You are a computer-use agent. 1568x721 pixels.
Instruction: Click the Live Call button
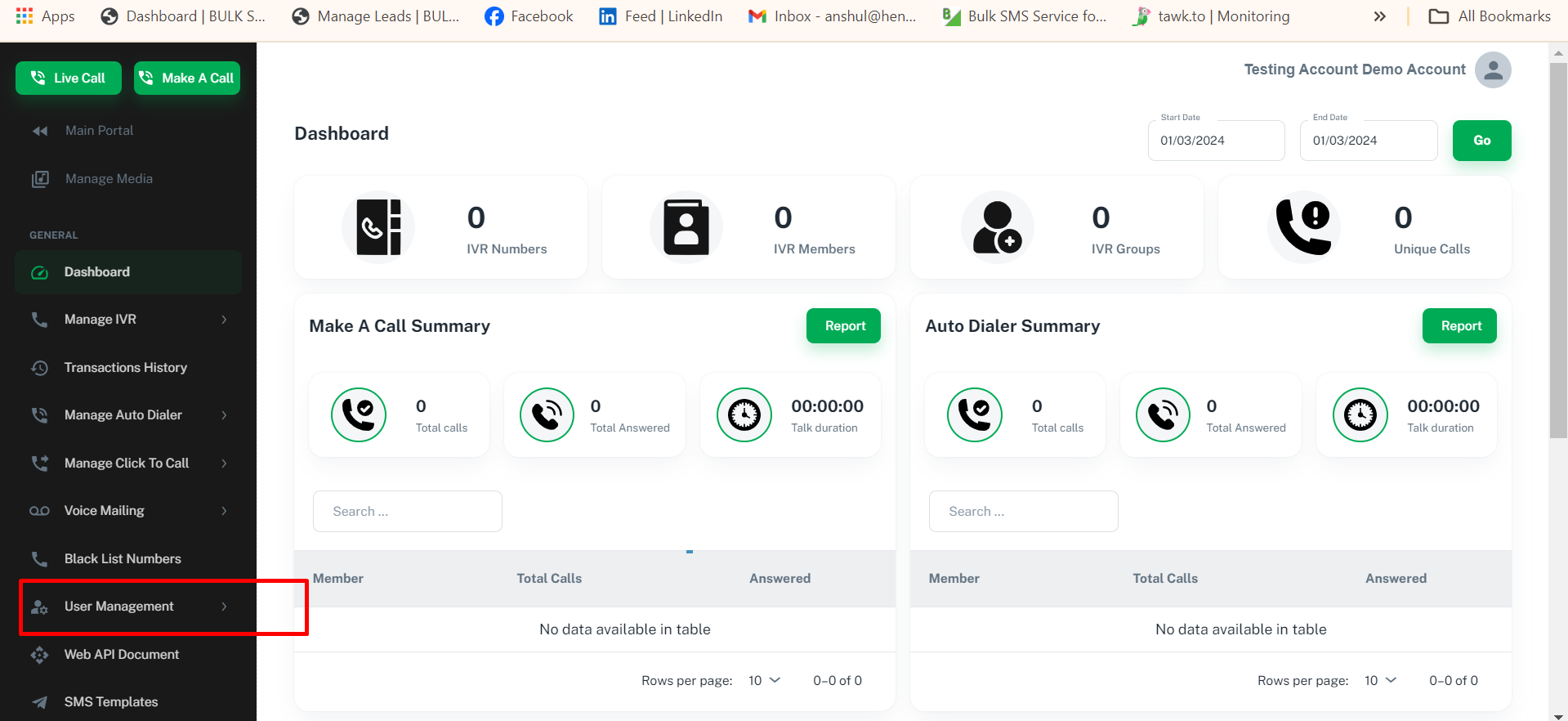69,78
